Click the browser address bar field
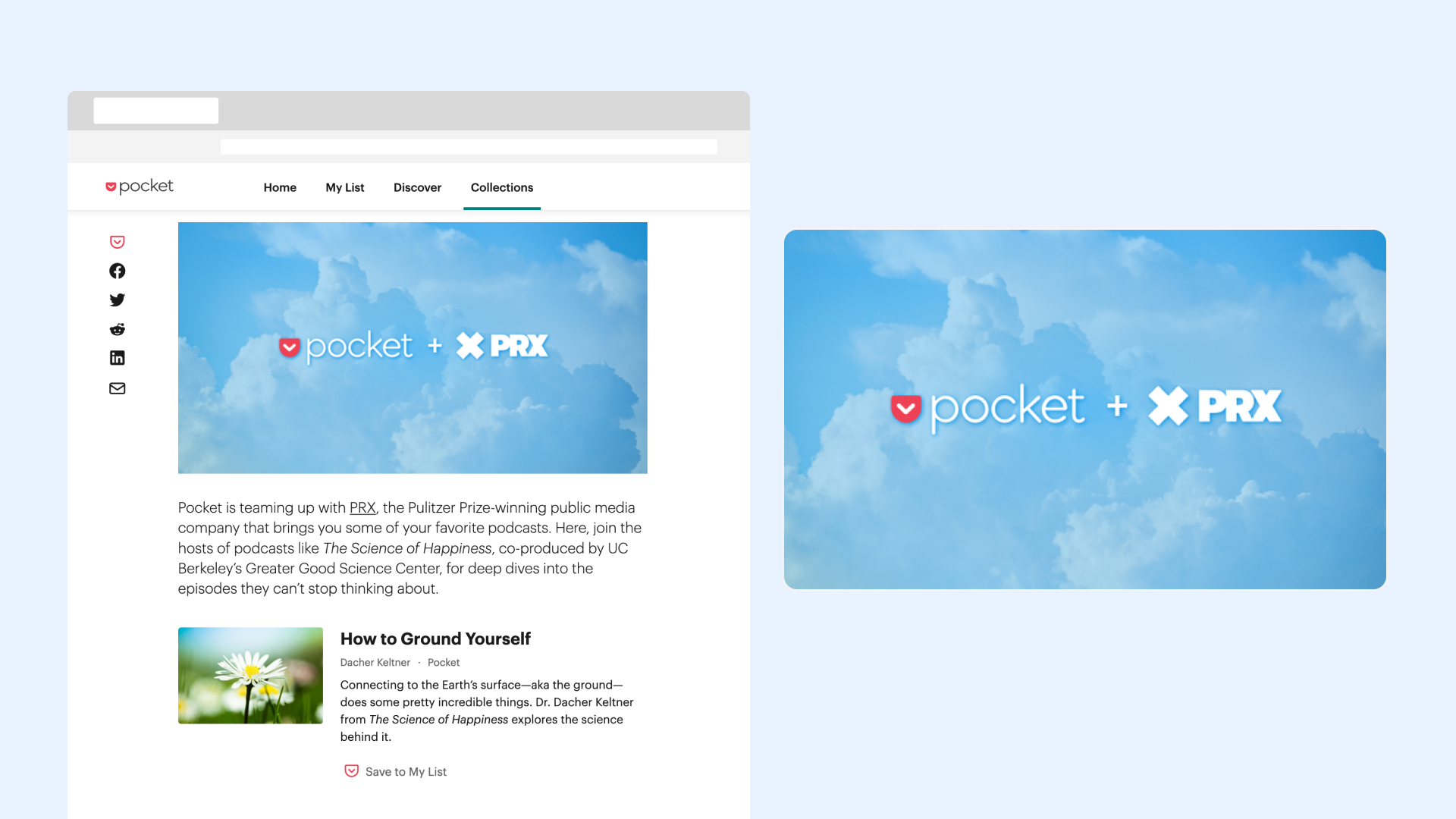Viewport: 1456px width, 819px height. (x=469, y=146)
